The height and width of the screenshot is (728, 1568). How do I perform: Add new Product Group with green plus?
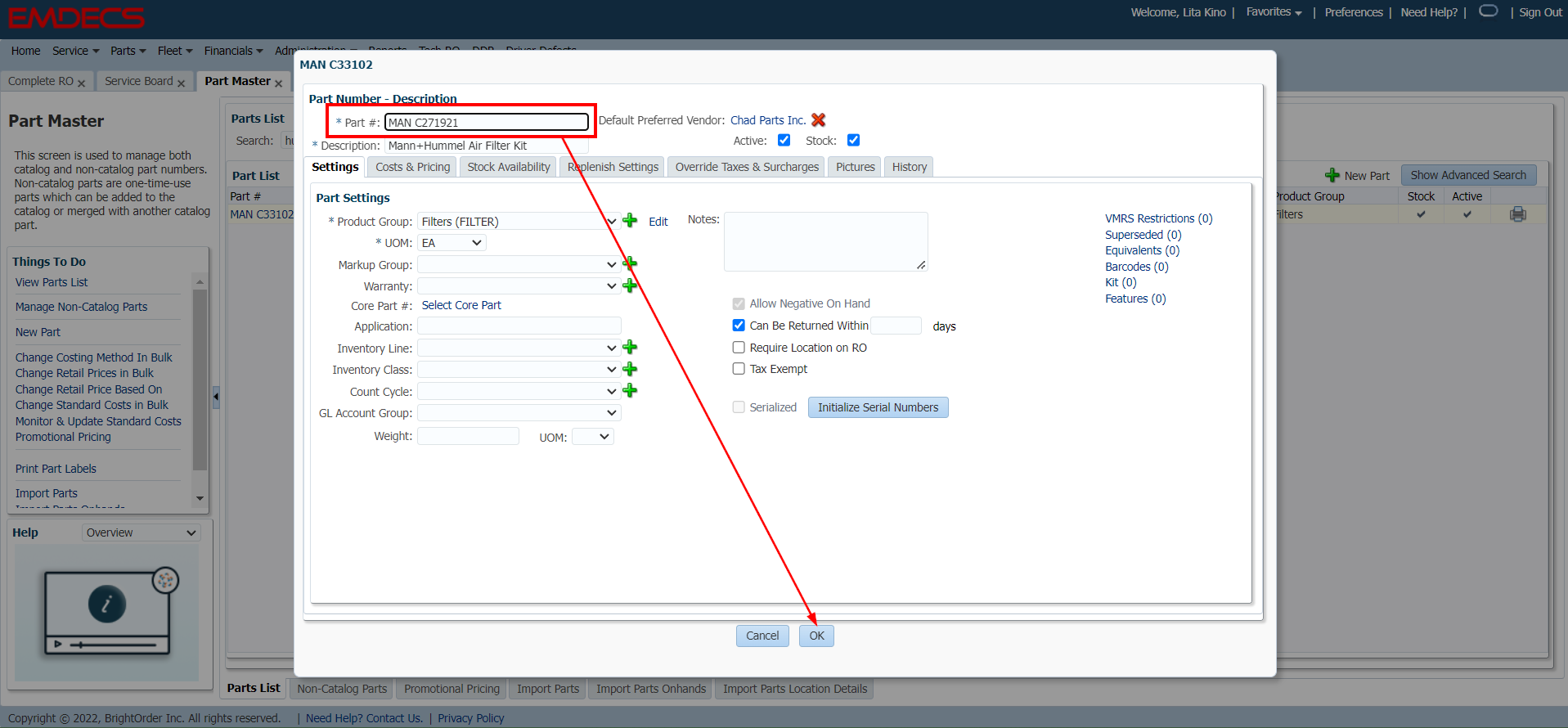[x=630, y=221]
